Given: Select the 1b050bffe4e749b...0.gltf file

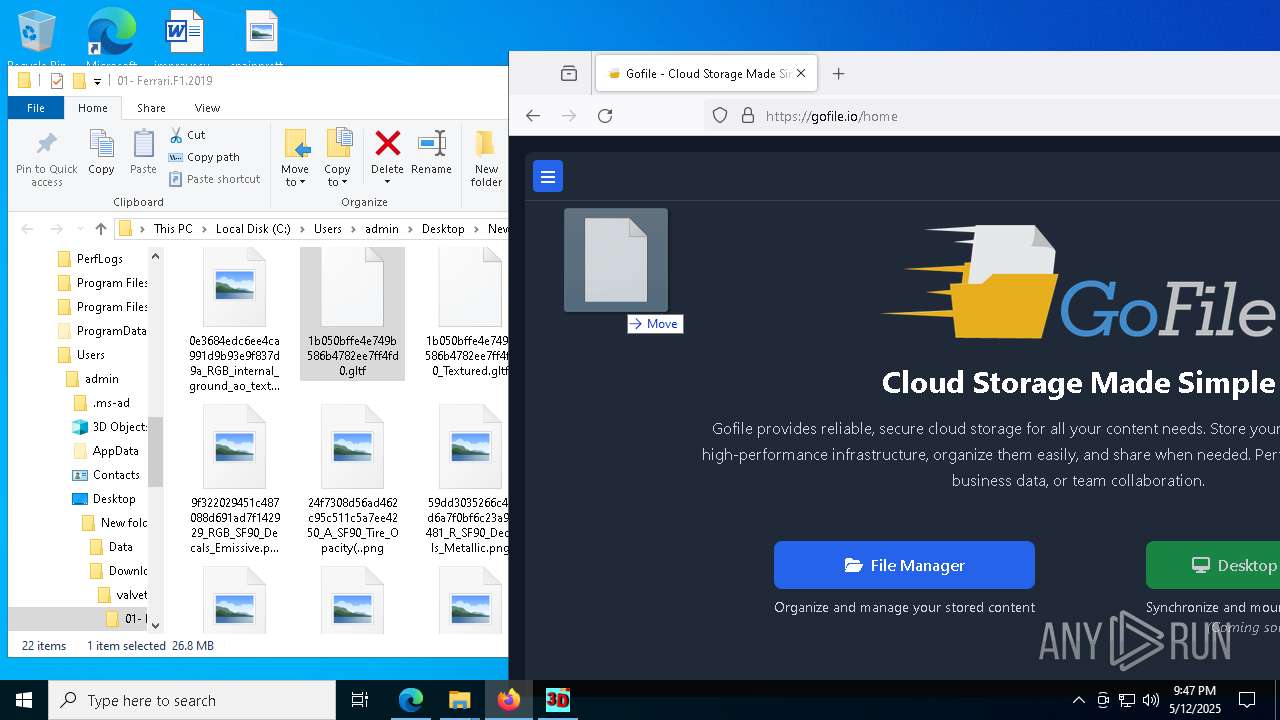Looking at the screenshot, I should (x=352, y=314).
